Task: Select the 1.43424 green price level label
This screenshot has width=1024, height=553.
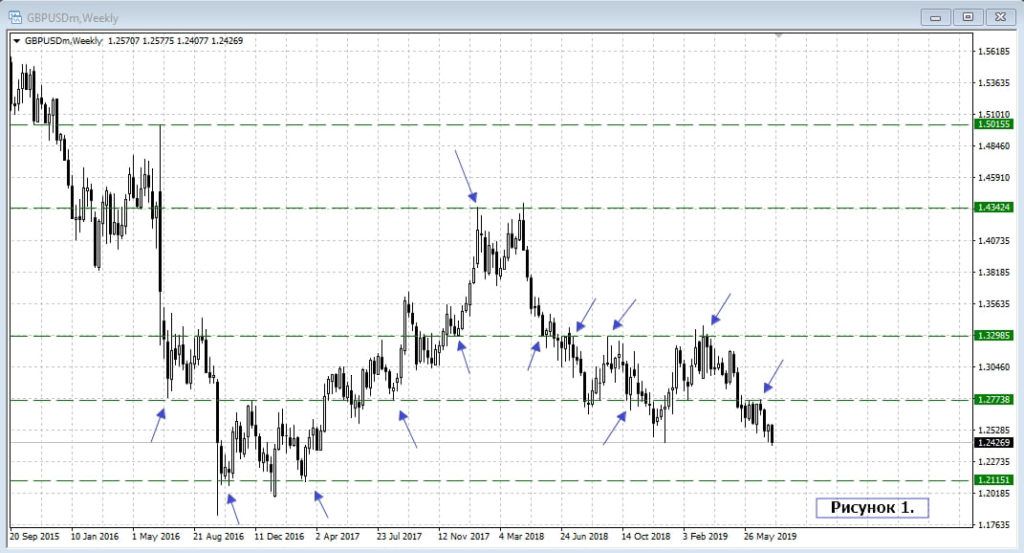Action: pyautogui.click(x=995, y=208)
